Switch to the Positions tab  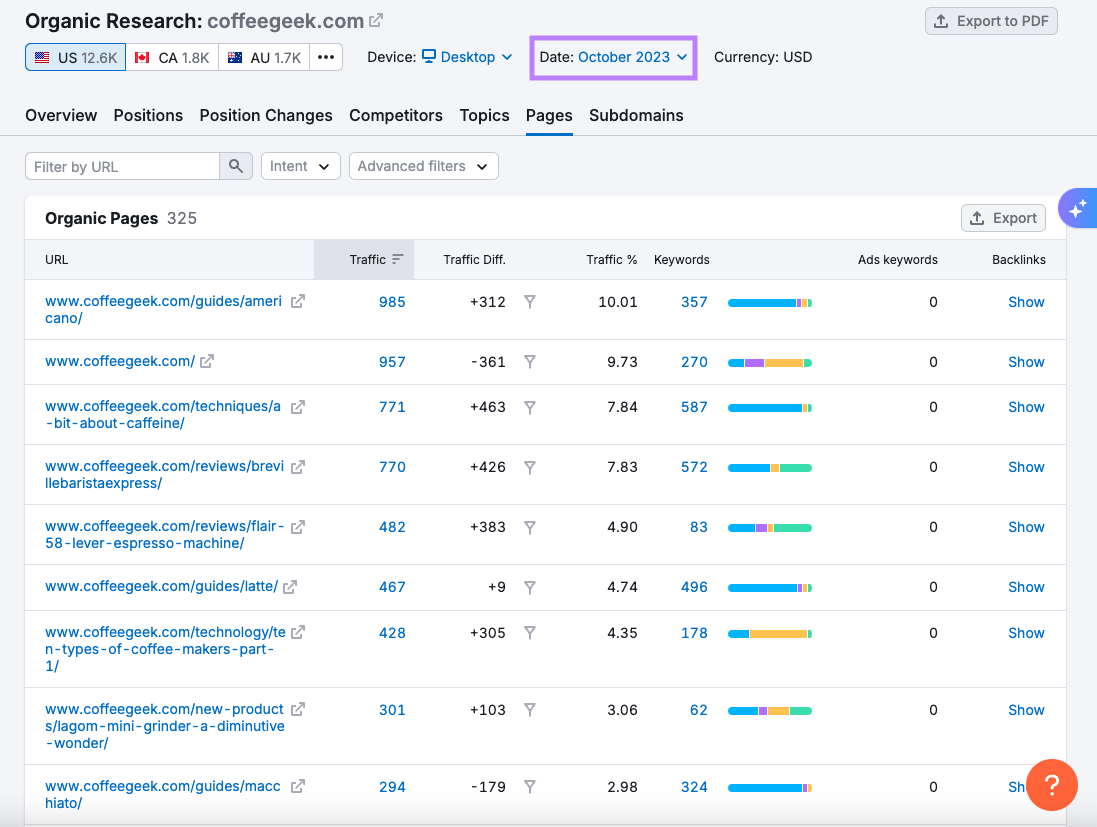tap(148, 115)
